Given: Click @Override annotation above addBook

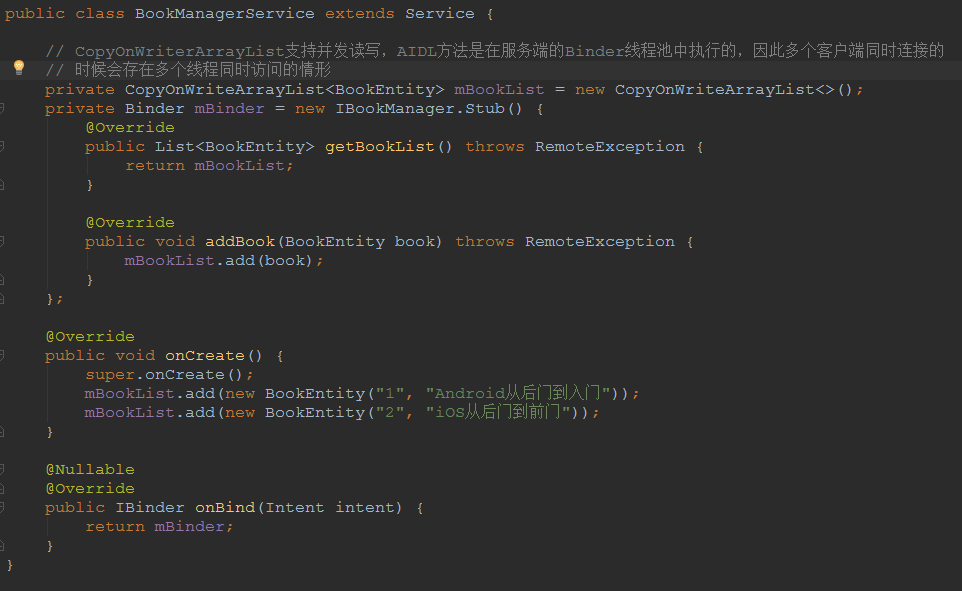Looking at the screenshot, I should tap(130, 223).
